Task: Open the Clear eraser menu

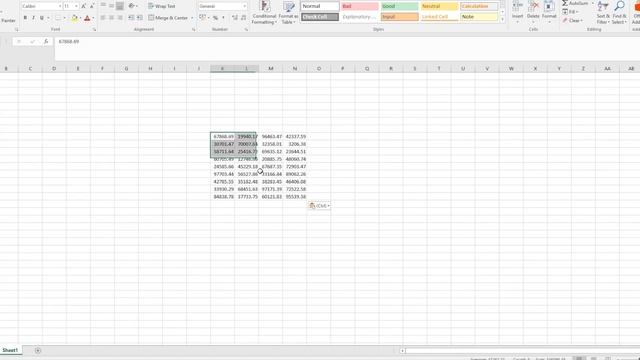Action: (x=572, y=20)
